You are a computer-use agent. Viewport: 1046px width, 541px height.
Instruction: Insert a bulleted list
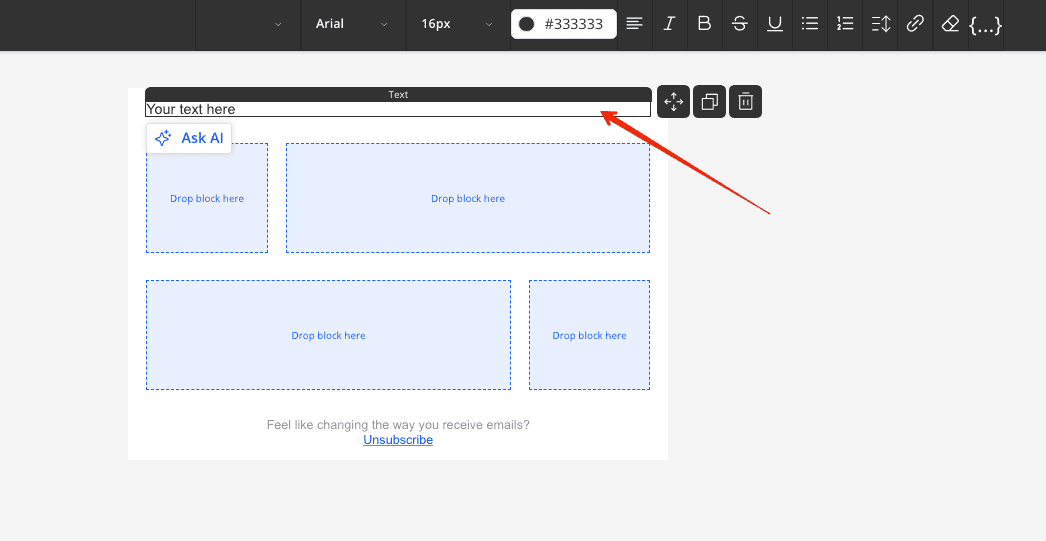click(x=810, y=24)
